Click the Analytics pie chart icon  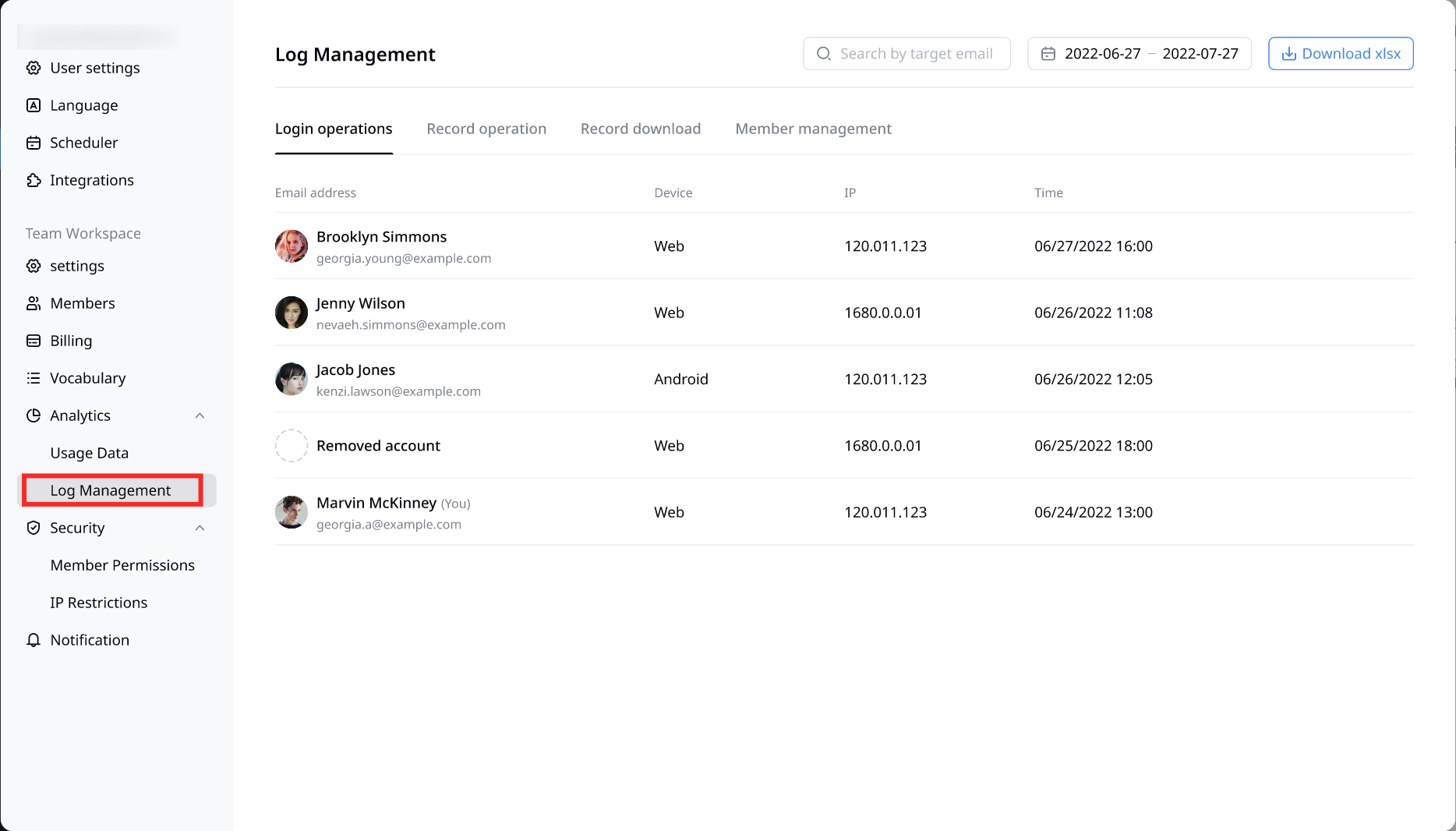click(34, 415)
